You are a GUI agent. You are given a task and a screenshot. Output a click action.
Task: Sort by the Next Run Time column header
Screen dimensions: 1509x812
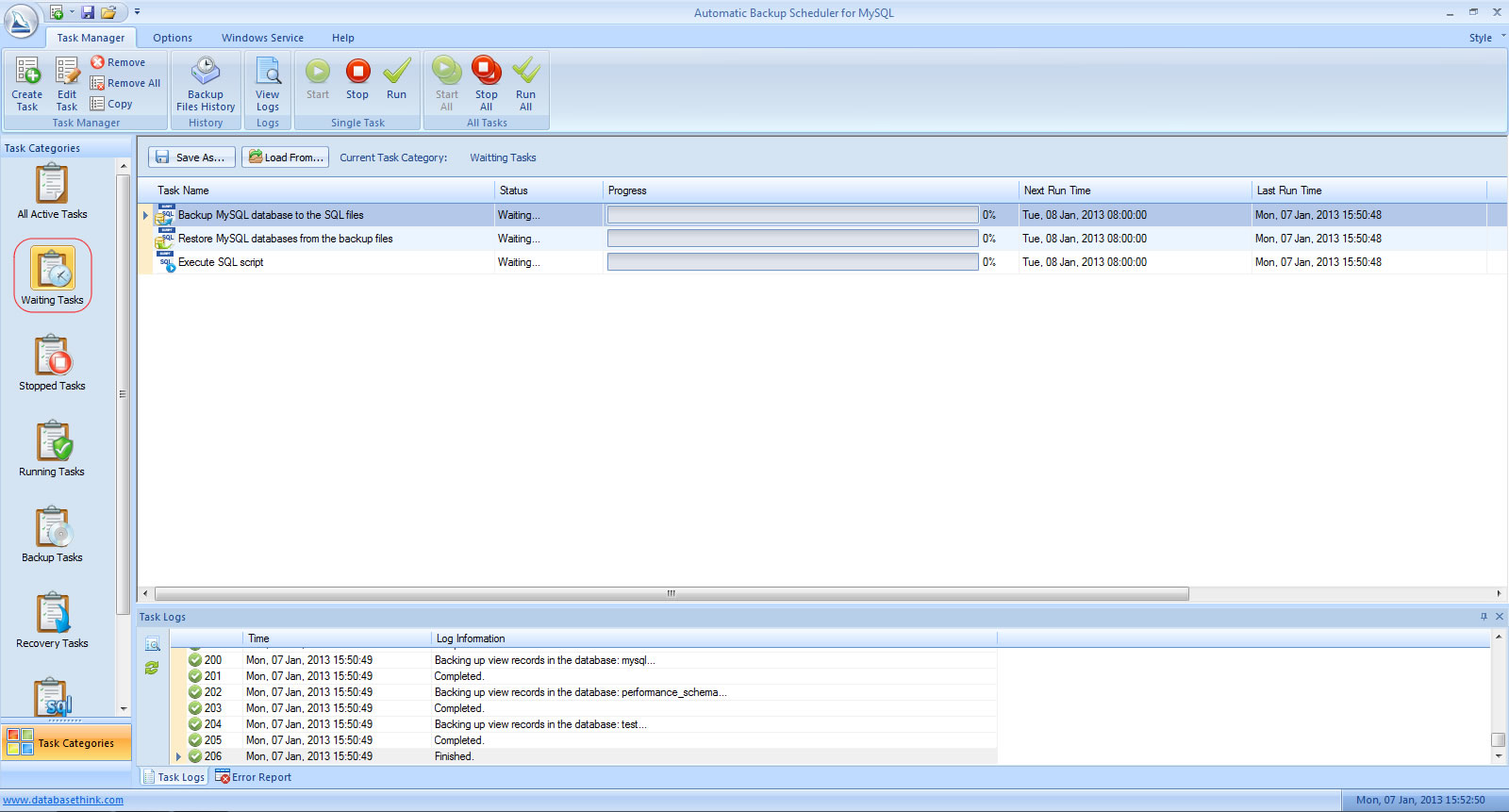[x=1135, y=191]
